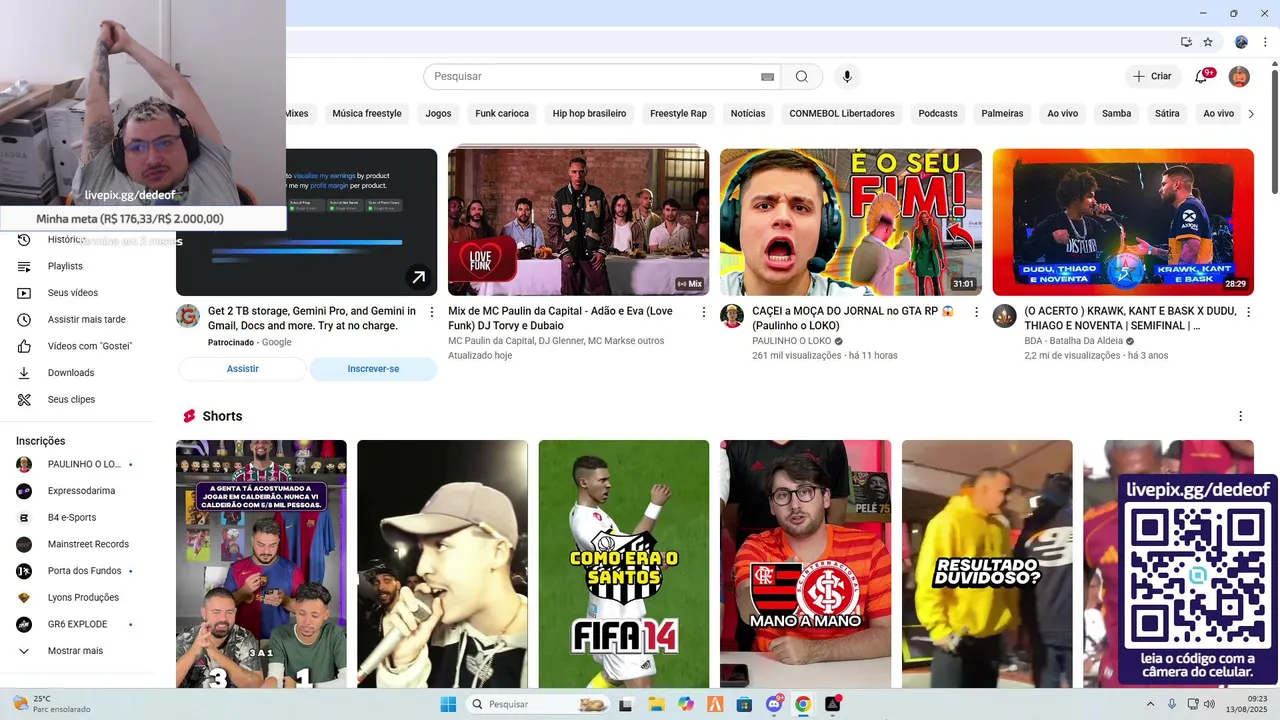
Task: Switch to Chrome in the taskbar
Action: (x=803, y=704)
